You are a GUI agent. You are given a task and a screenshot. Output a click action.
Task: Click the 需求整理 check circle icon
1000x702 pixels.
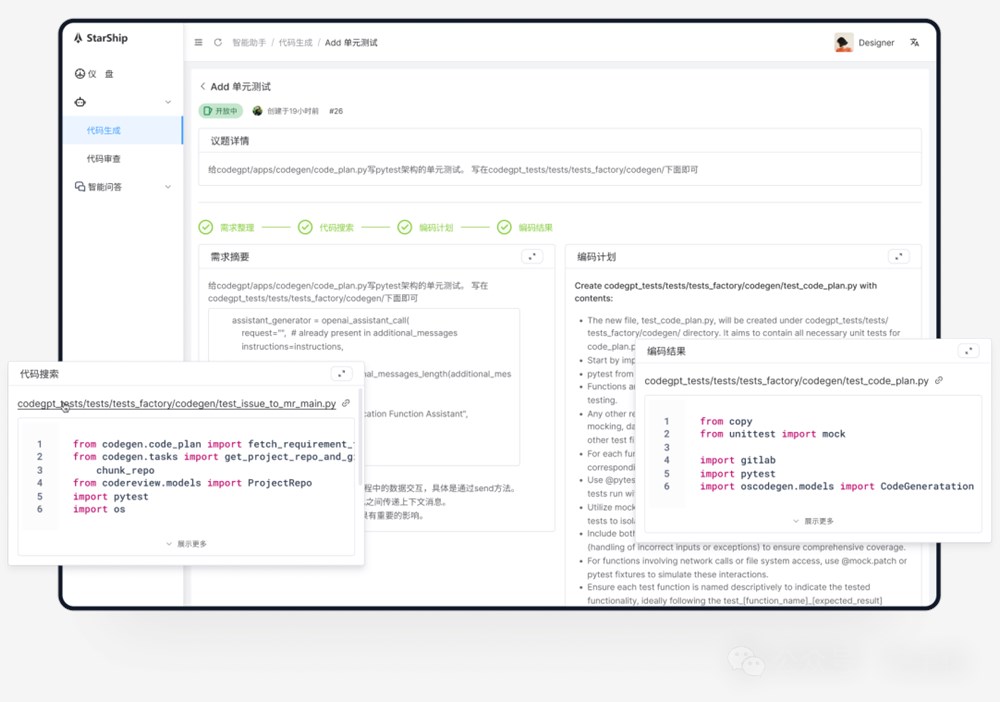pyautogui.click(x=205, y=227)
